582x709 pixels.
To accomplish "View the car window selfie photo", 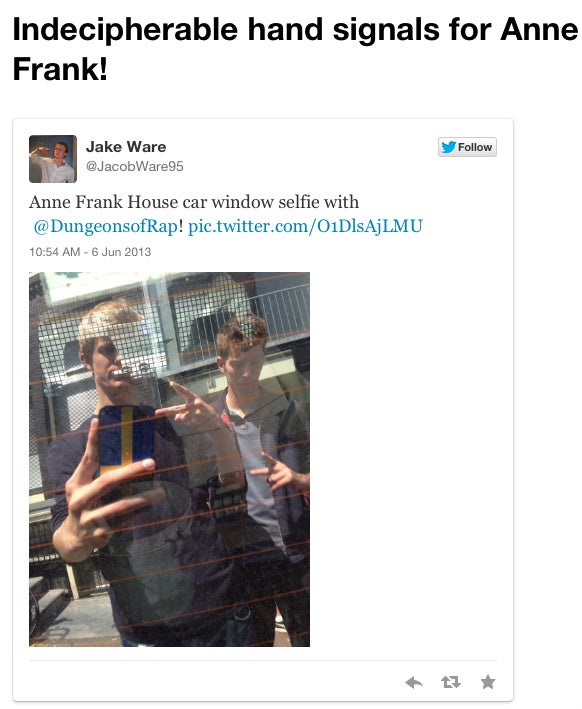I will [170, 459].
